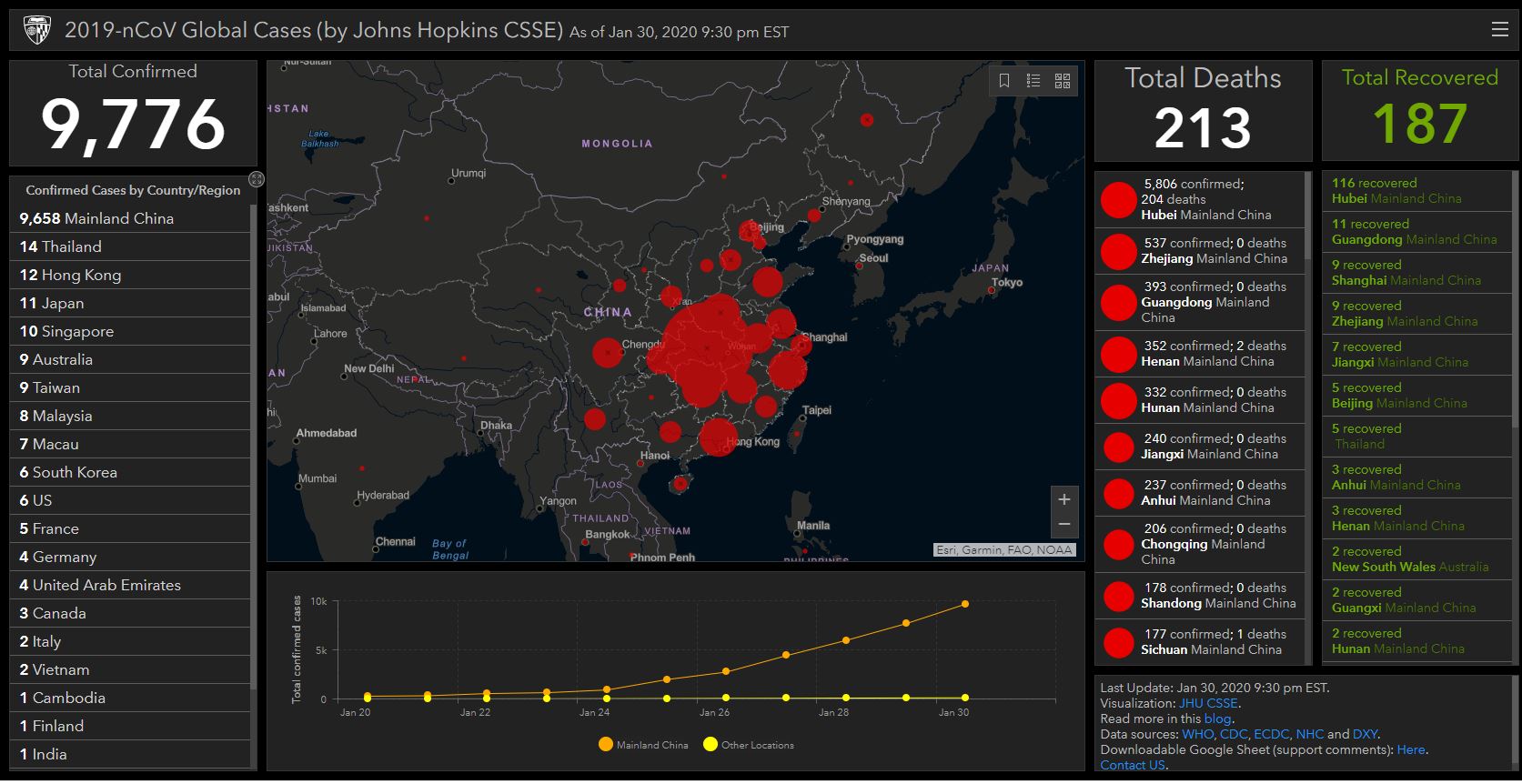
Task: Select 9 Australia row
Action: pyautogui.click(x=130, y=359)
